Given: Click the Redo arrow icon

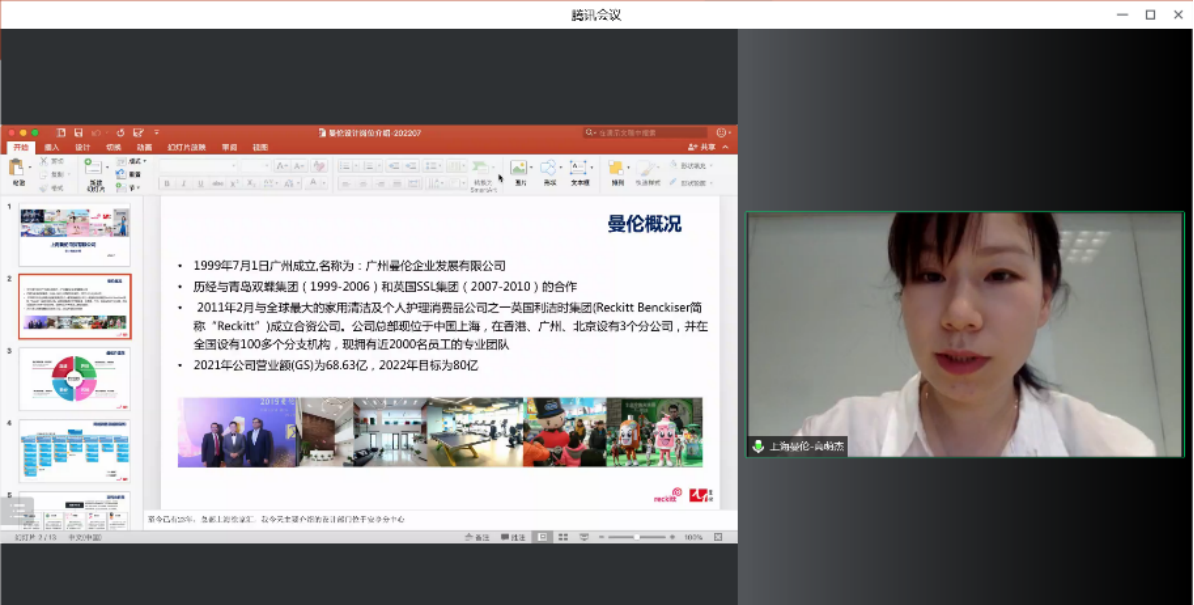Looking at the screenshot, I should point(120,132).
